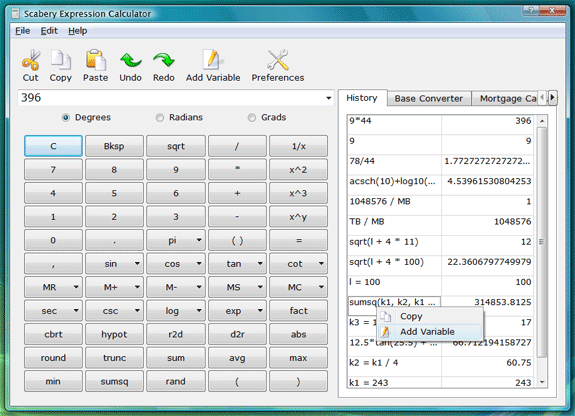Click the Redo green arrow
This screenshot has height=416, width=575.
click(x=164, y=60)
